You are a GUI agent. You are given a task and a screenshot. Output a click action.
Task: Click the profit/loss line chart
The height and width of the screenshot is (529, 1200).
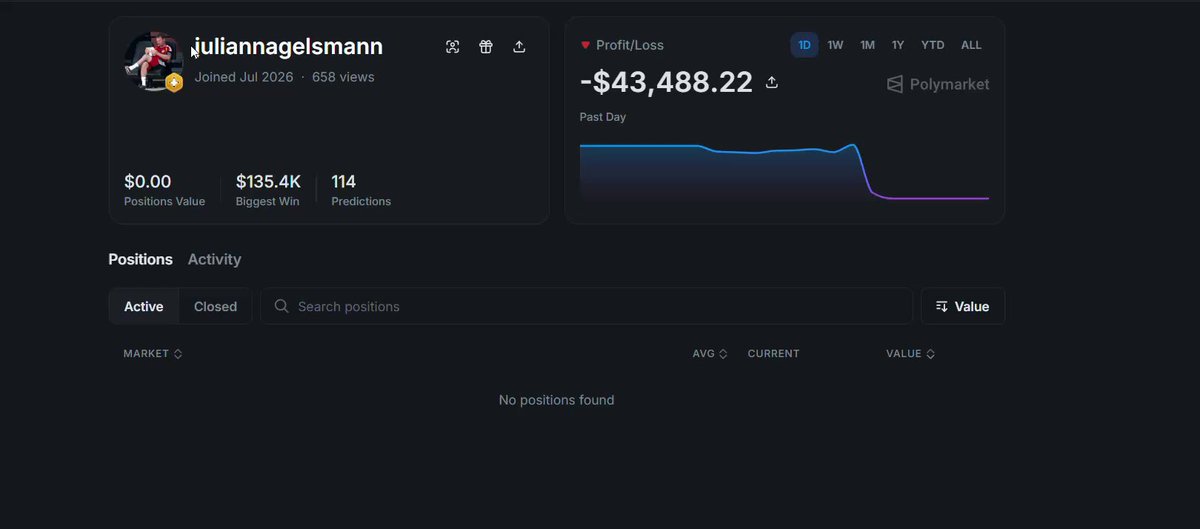pyautogui.click(x=784, y=173)
